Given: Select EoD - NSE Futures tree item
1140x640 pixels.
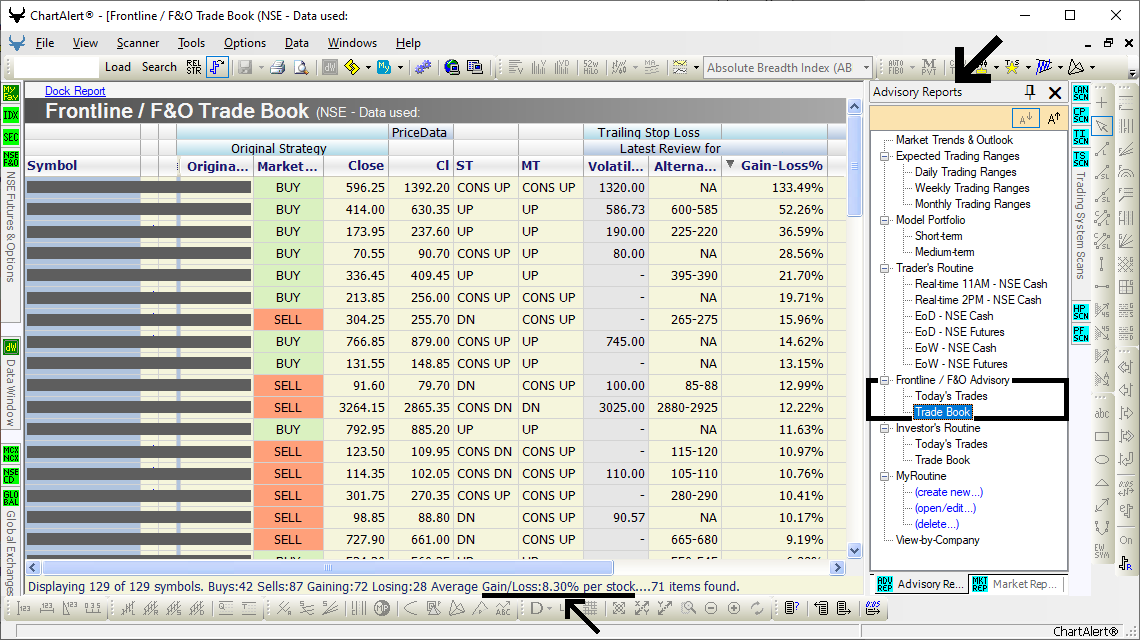Looking at the screenshot, I should pyautogui.click(x=960, y=332).
